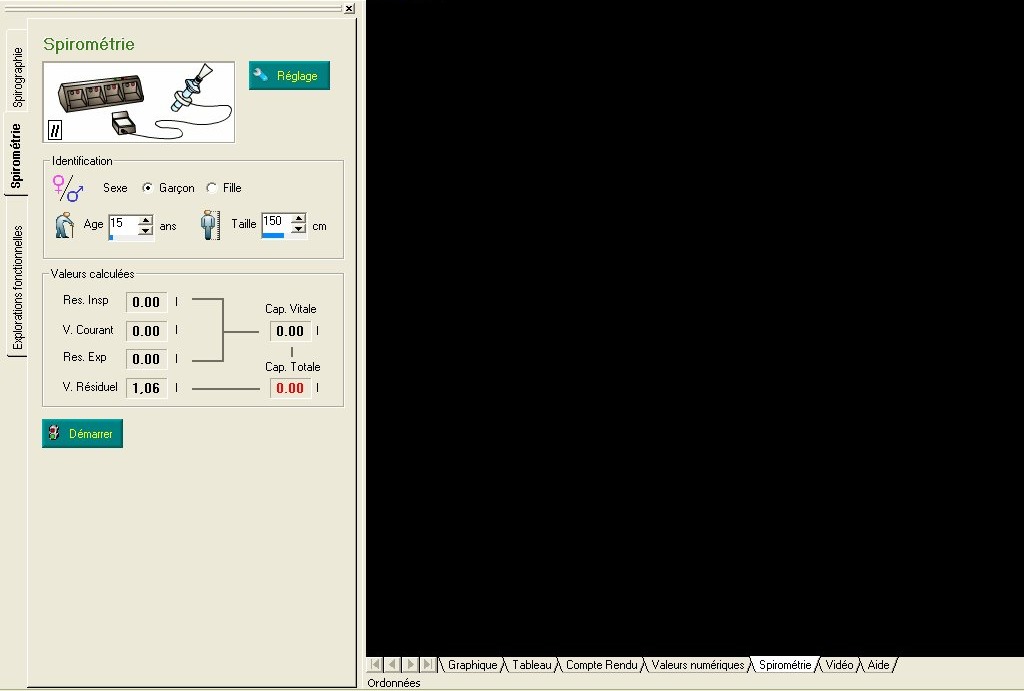Image resolution: width=1024 pixels, height=691 pixels.
Task: Click the red Cap. Totale value
Action: click(x=290, y=388)
